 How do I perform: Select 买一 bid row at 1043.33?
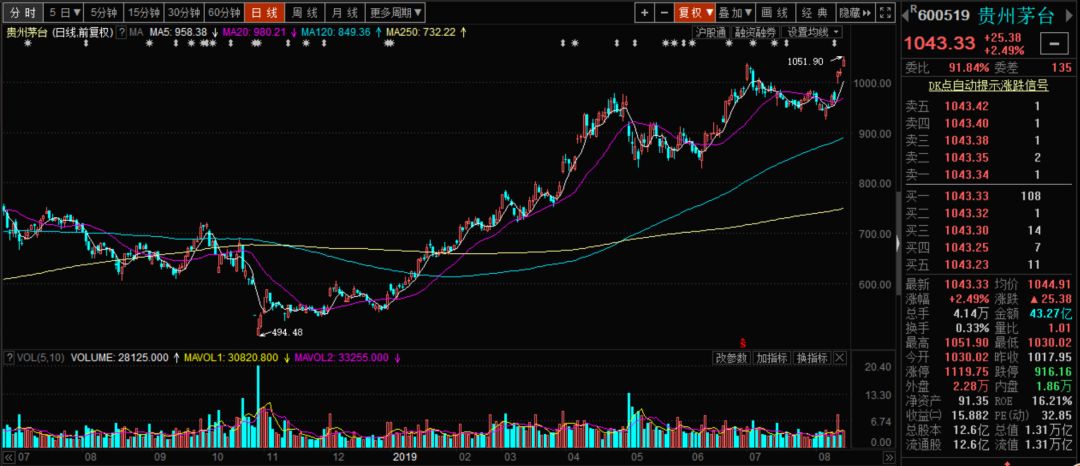tap(988, 196)
